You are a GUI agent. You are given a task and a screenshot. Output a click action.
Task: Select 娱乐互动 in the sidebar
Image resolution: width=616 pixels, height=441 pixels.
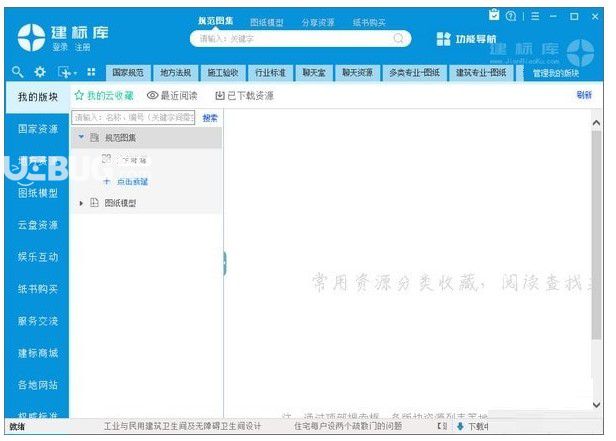pos(38,257)
